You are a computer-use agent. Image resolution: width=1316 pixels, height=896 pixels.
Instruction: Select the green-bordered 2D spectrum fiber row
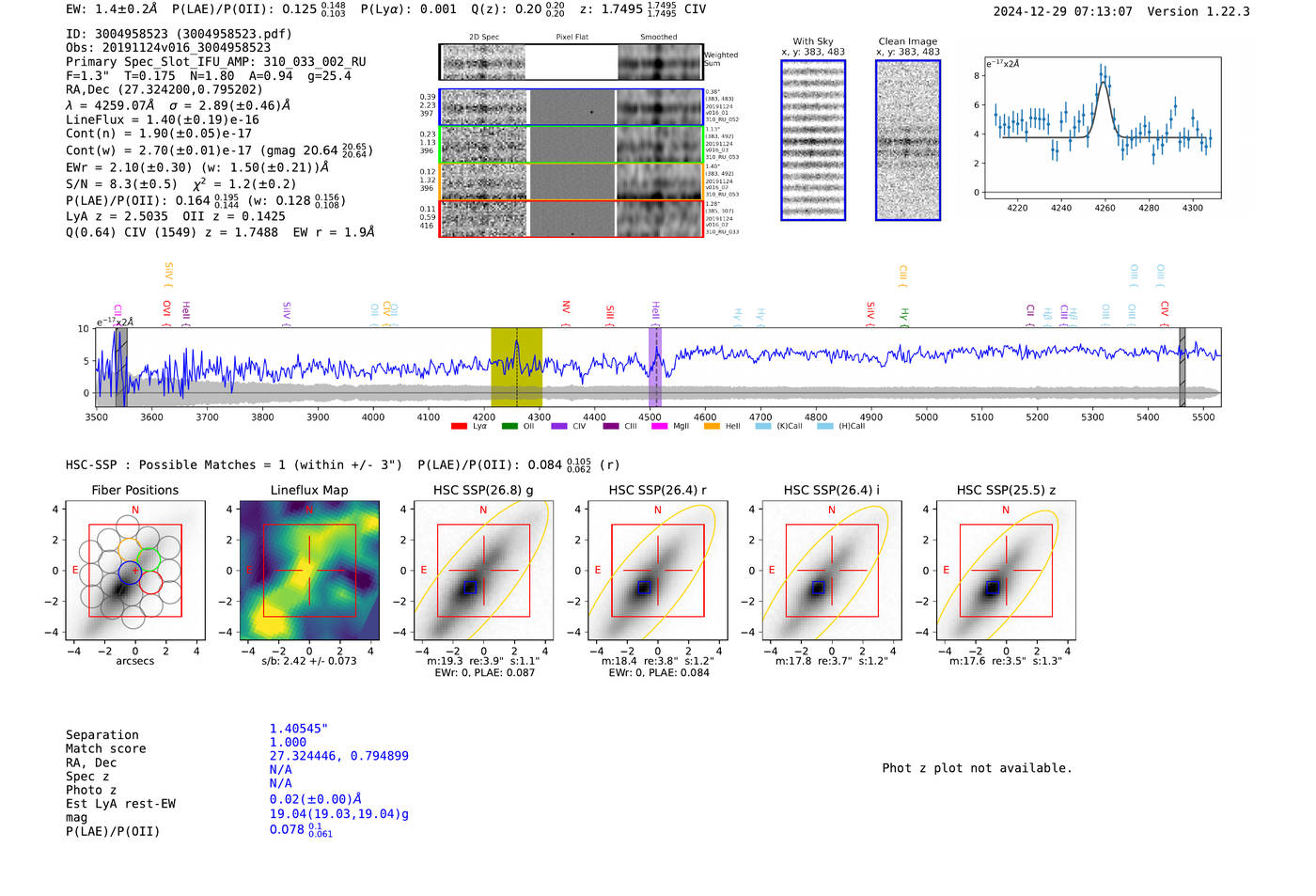click(x=572, y=145)
